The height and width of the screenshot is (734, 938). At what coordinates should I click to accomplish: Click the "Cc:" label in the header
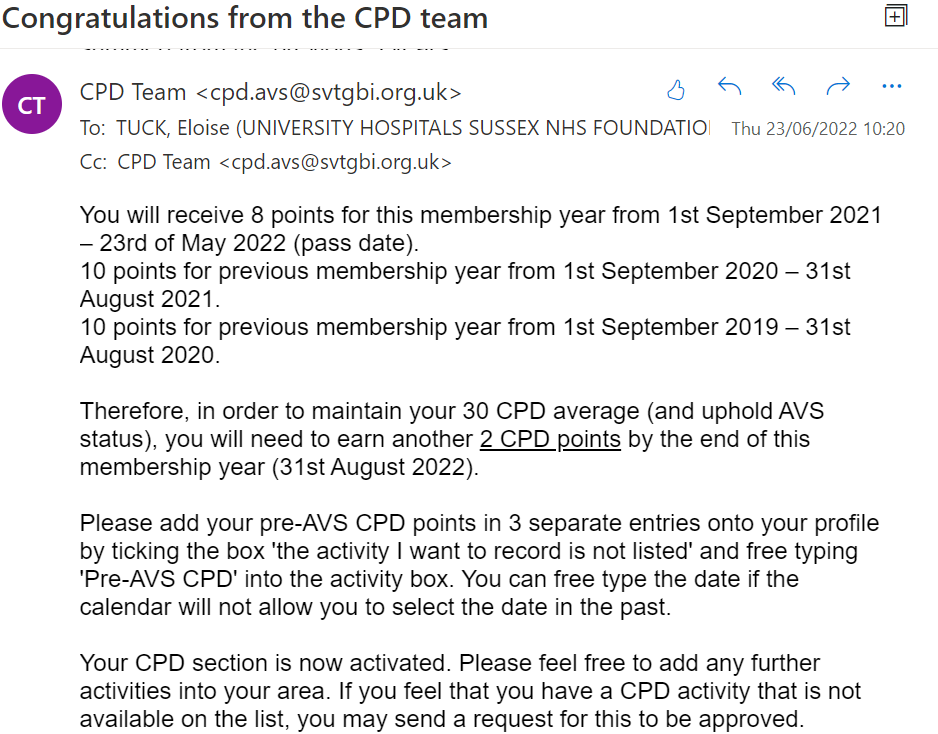[92, 162]
